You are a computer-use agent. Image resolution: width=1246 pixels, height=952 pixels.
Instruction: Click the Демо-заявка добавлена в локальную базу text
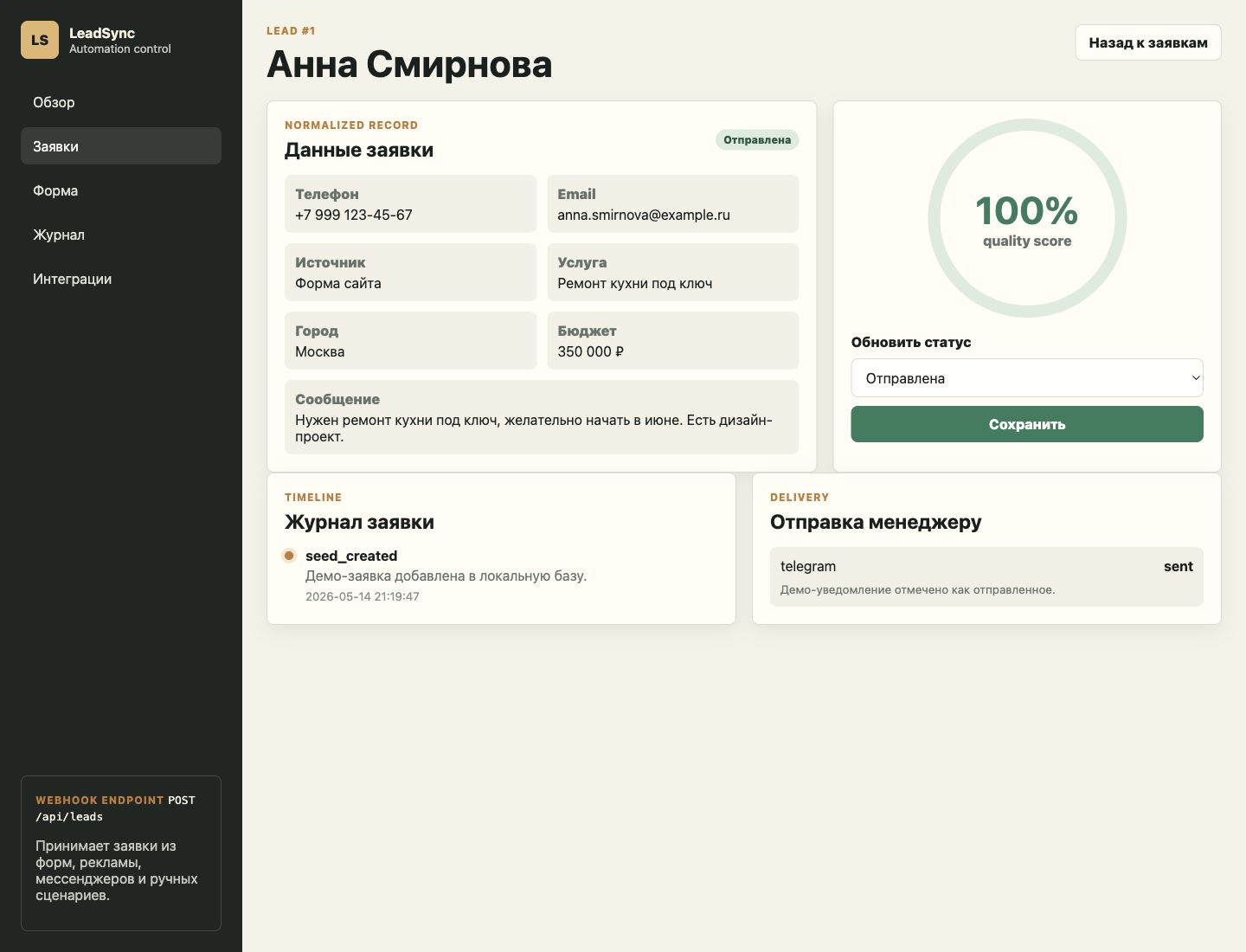point(446,576)
